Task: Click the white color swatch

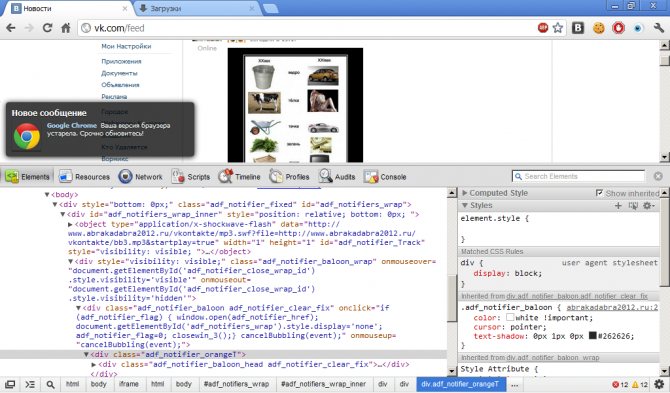Action: (510, 317)
